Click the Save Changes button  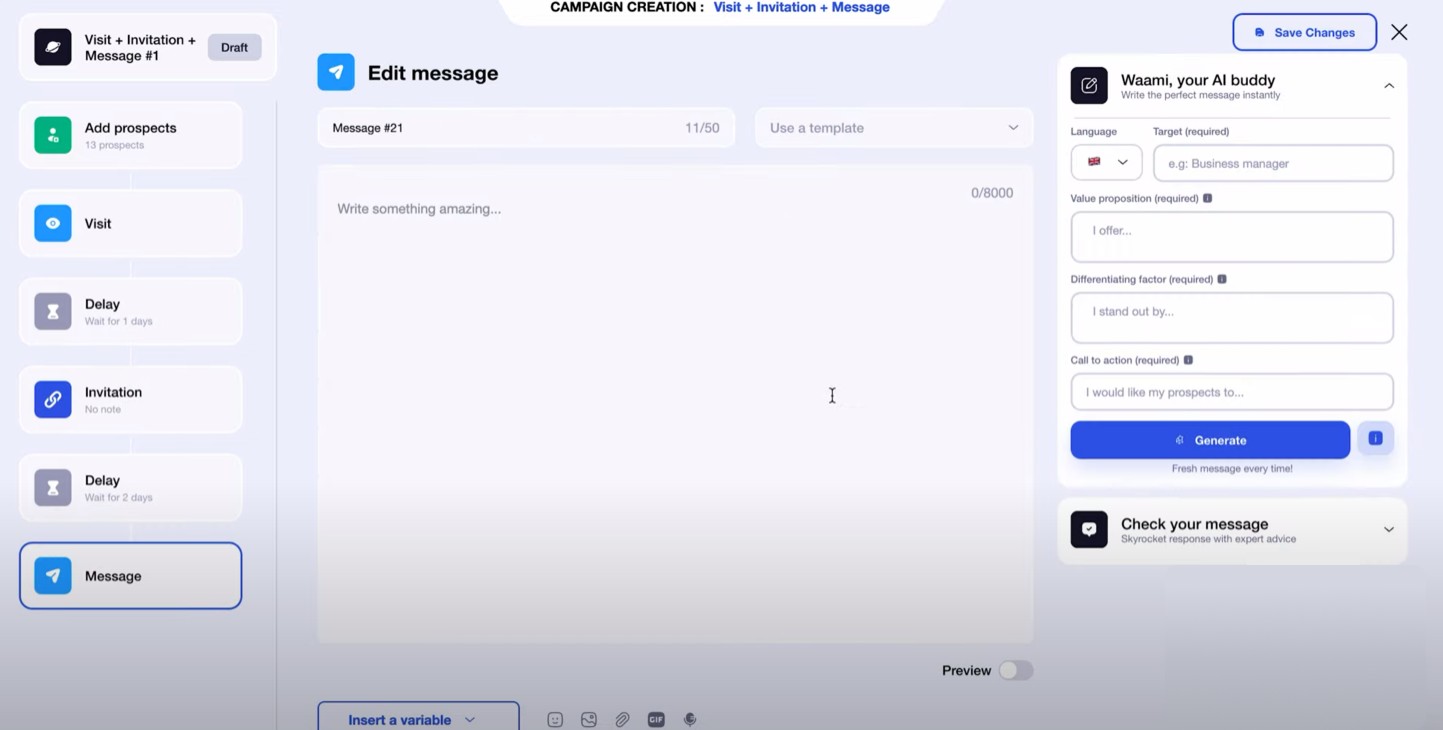[1304, 32]
